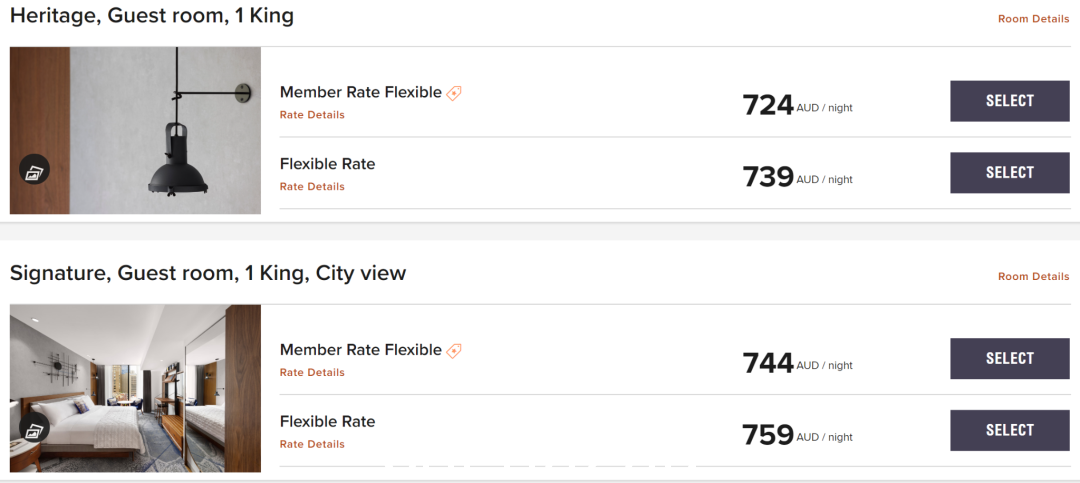Select the 744 AUD member rate

1010,359
